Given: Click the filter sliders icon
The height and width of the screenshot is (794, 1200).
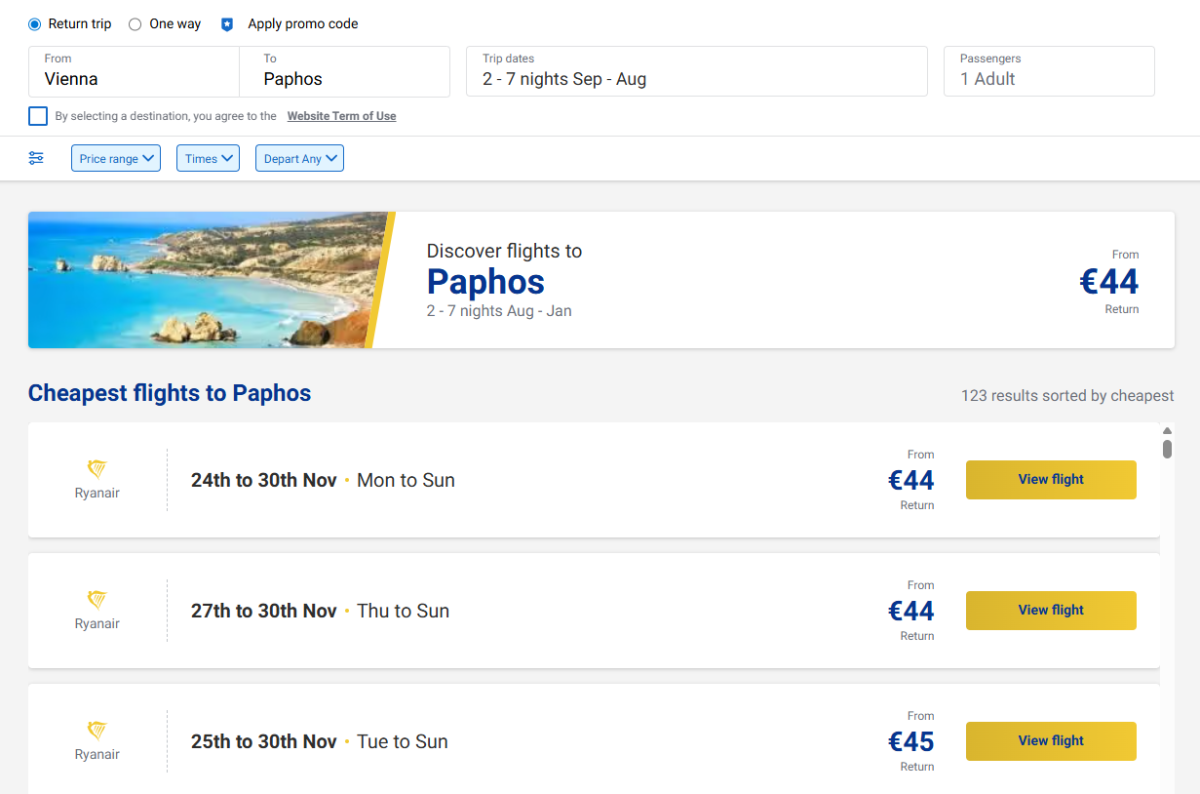Looking at the screenshot, I should (36, 158).
